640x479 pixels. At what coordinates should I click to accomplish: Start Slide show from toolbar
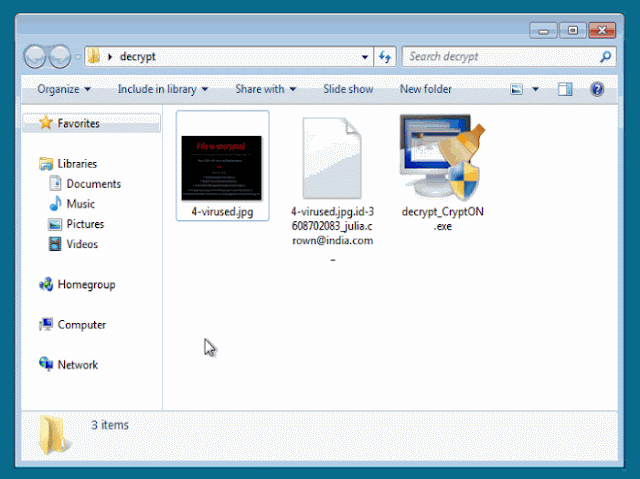[348, 89]
